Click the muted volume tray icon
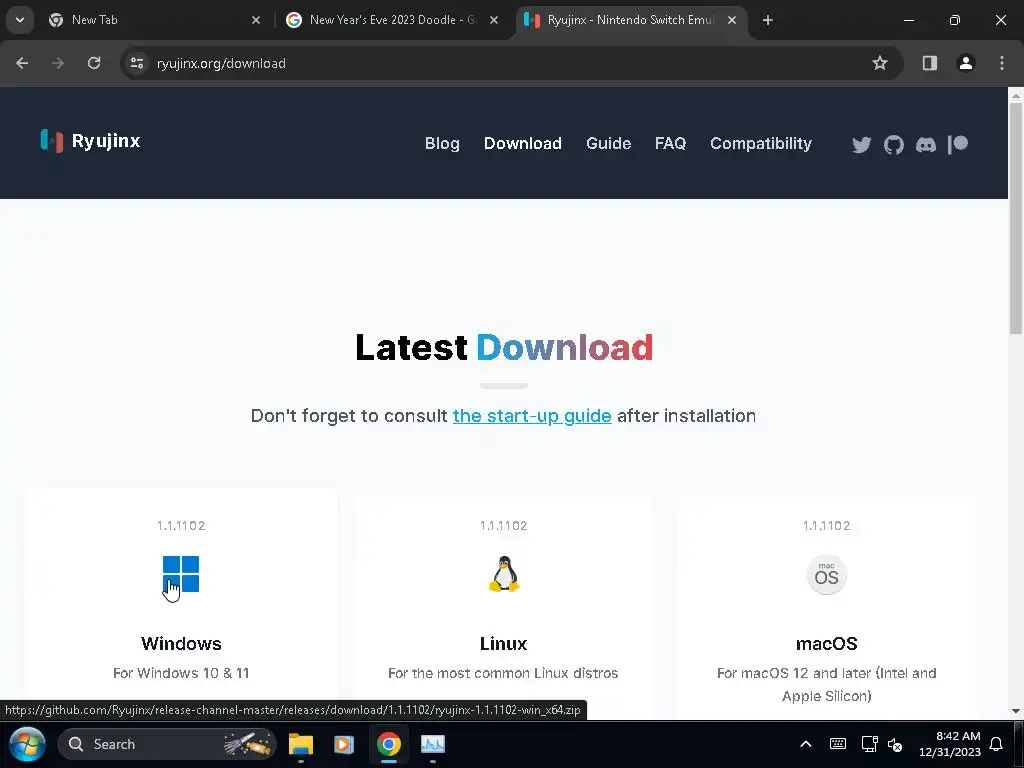Screen dimensions: 1024x768 click(x=895, y=744)
